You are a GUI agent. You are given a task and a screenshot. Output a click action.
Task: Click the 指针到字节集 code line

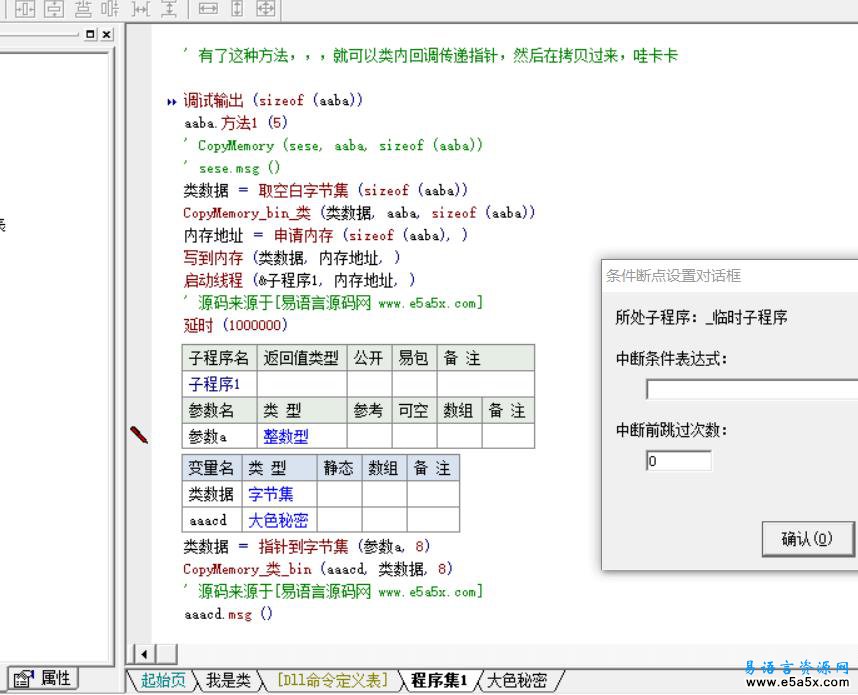(x=306, y=546)
